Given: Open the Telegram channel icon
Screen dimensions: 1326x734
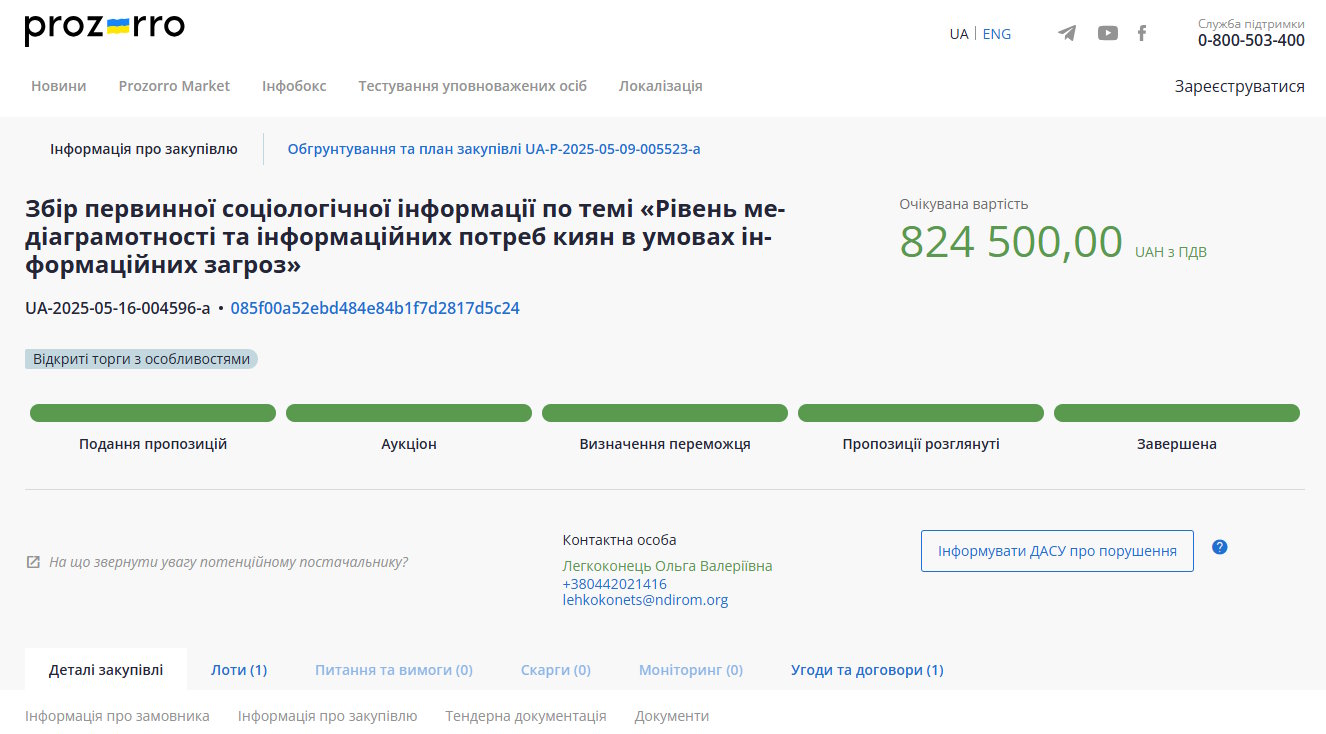Looking at the screenshot, I should [1067, 33].
